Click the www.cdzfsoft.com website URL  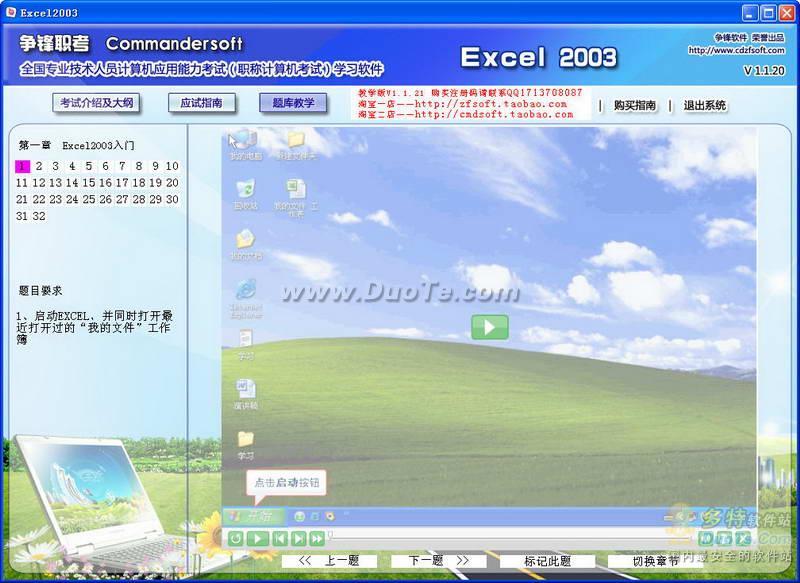pos(736,50)
